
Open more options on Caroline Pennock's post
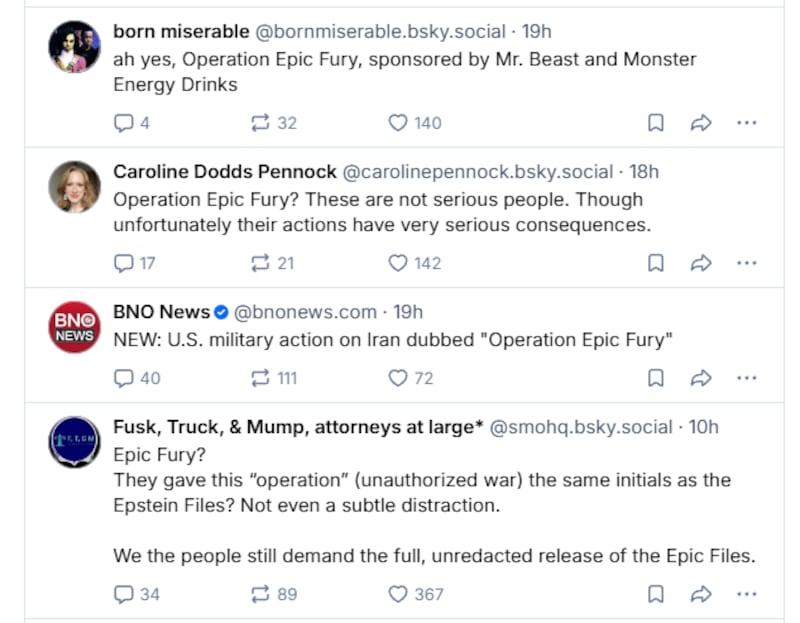click(x=746, y=263)
